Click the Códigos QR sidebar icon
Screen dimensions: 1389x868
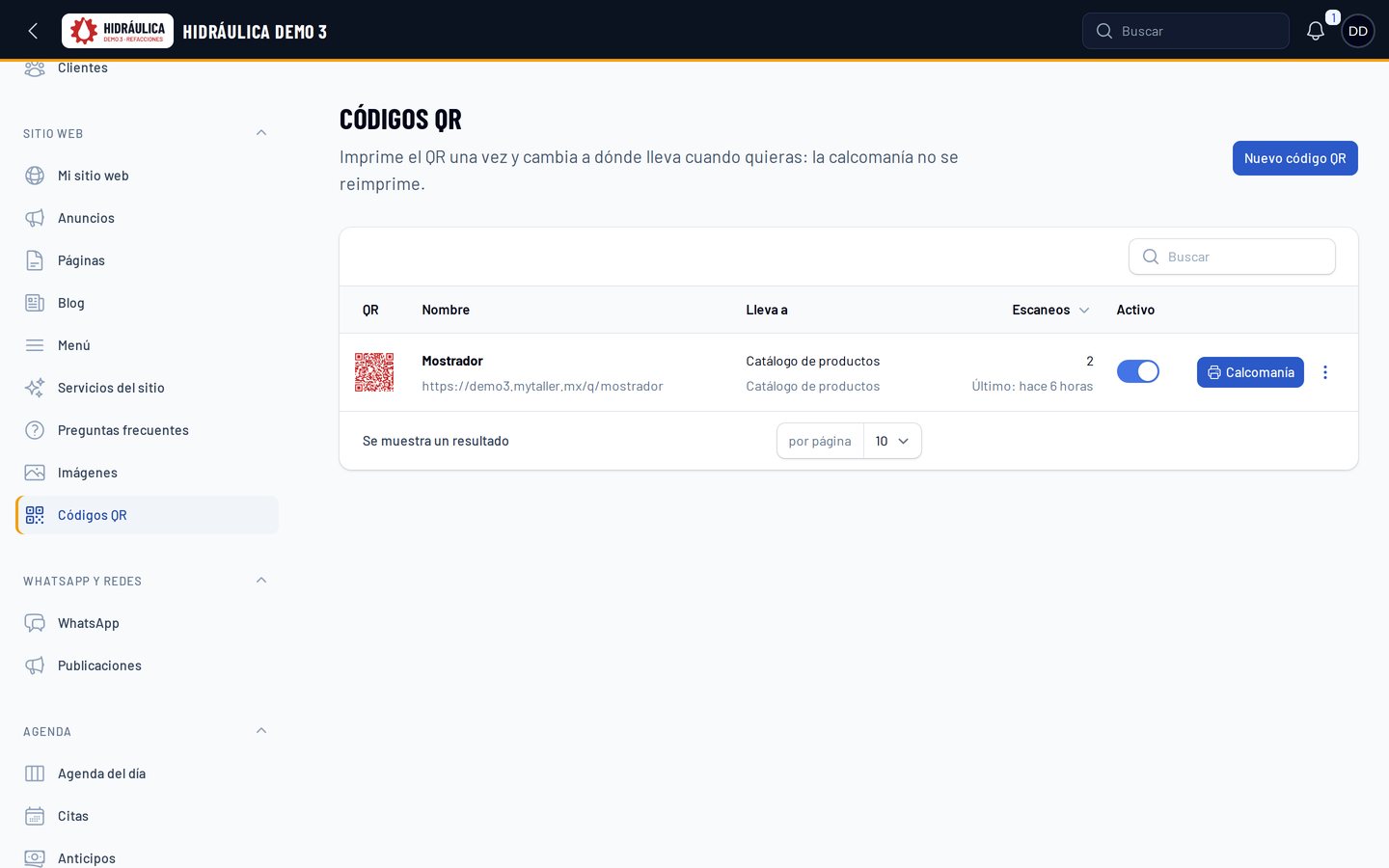(35, 515)
